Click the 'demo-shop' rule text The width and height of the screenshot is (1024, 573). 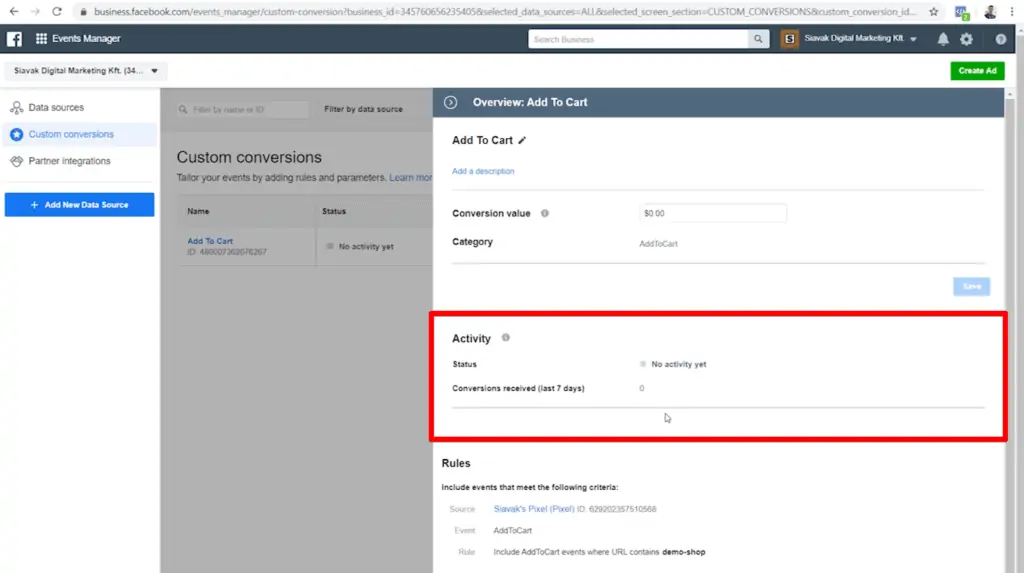click(684, 552)
